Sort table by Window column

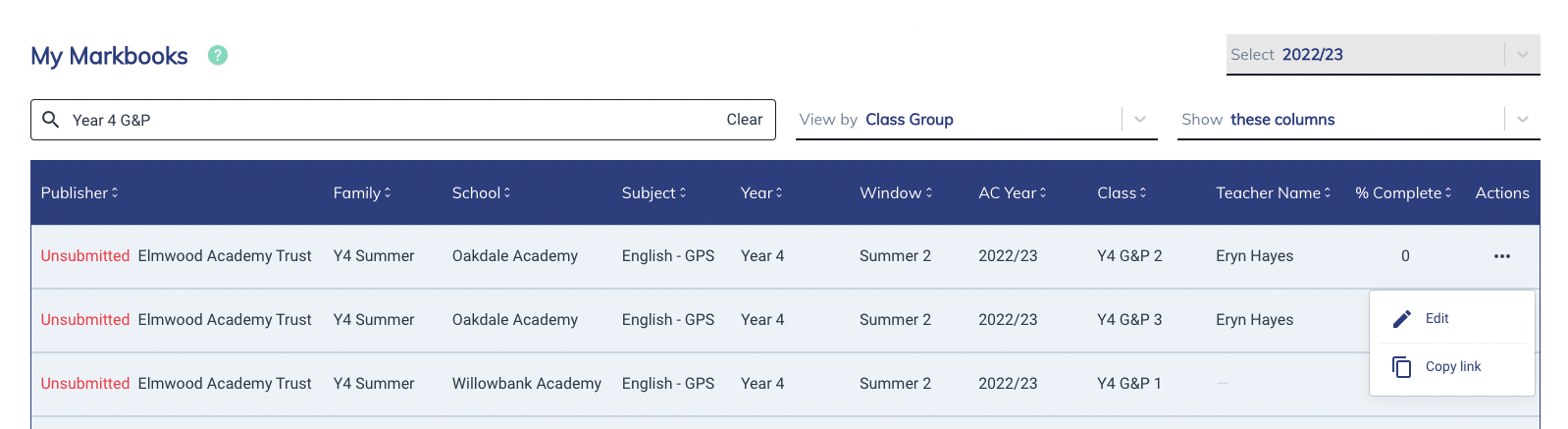pyautogui.click(x=896, y=192)
